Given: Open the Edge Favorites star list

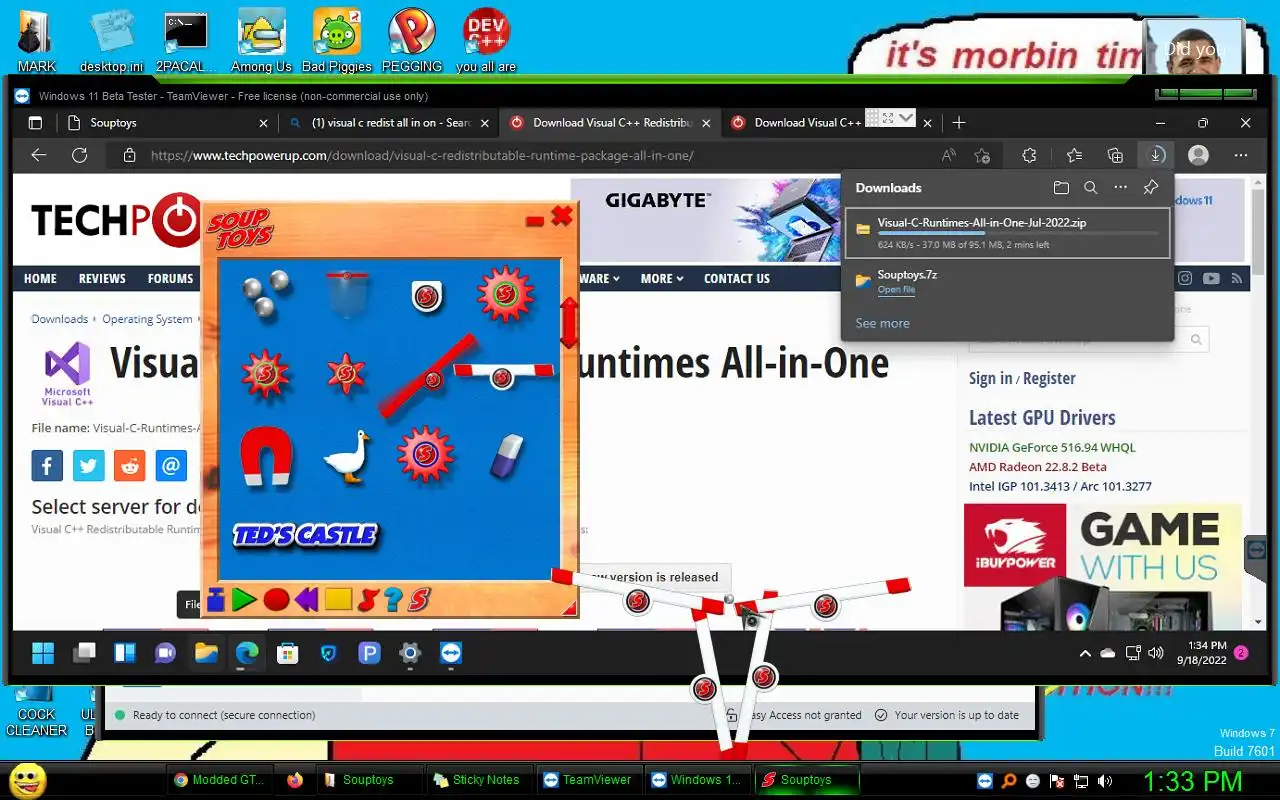Looking at the screenshot, I should [1074, 155].
